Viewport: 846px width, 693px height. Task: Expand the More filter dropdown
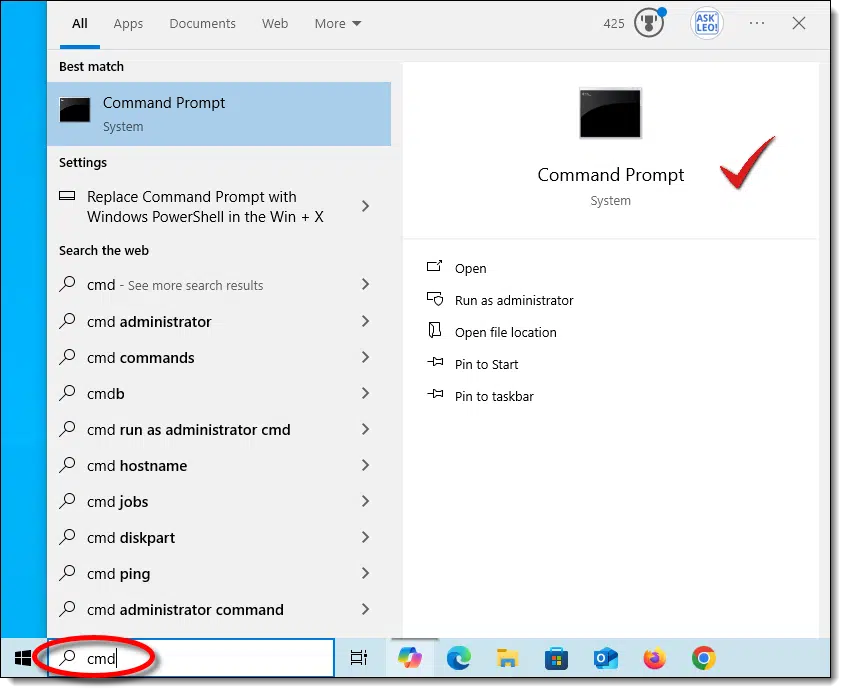click(x=338, y=24)
